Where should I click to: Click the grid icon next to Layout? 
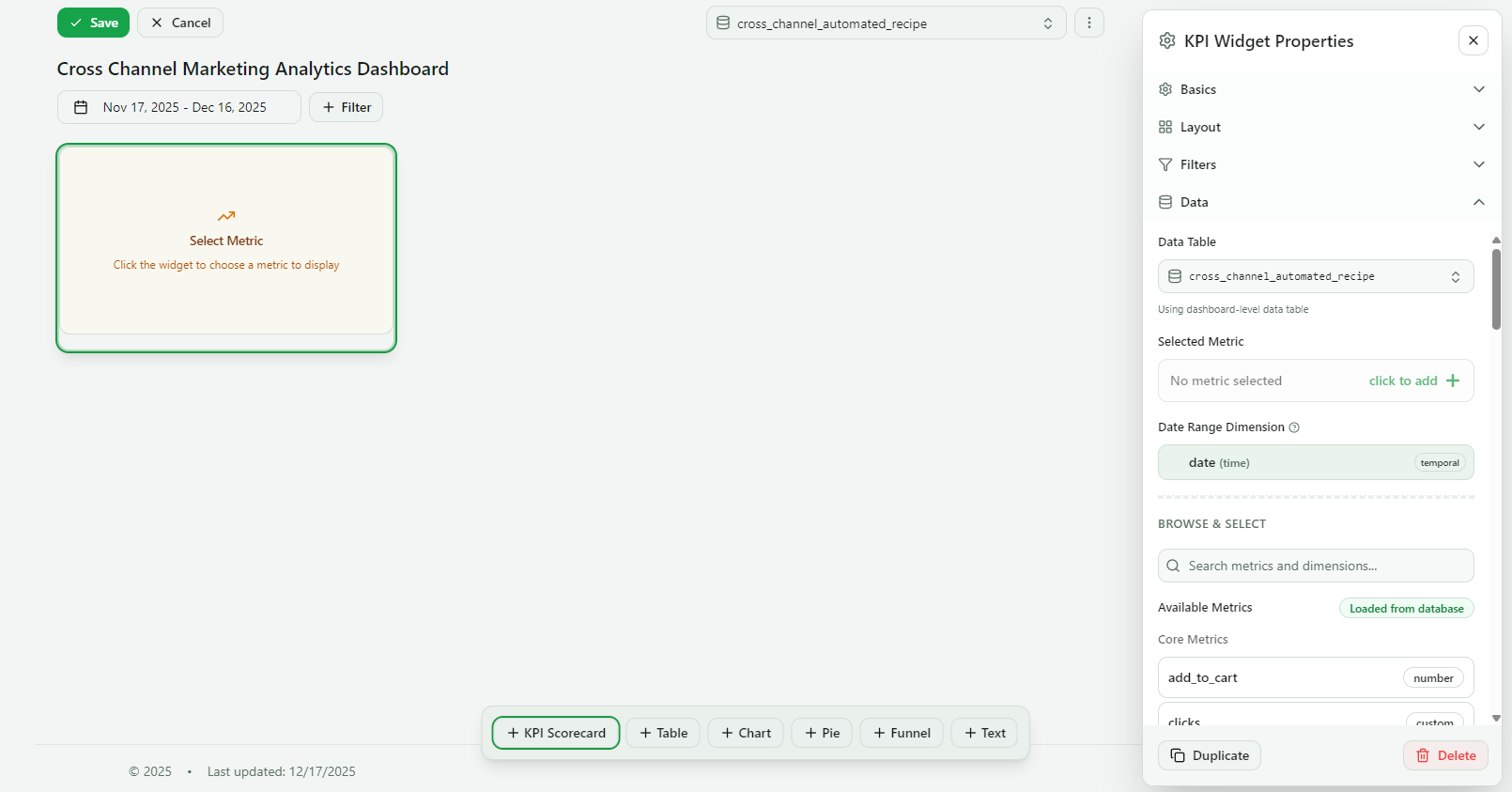1165,127
